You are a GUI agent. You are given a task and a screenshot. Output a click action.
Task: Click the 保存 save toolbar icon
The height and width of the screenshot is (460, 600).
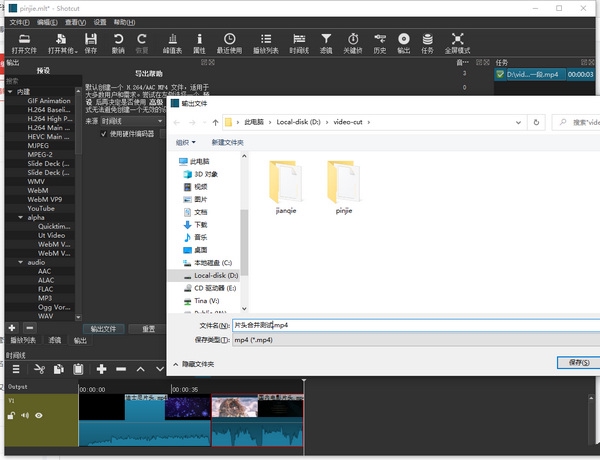[91, 42]
